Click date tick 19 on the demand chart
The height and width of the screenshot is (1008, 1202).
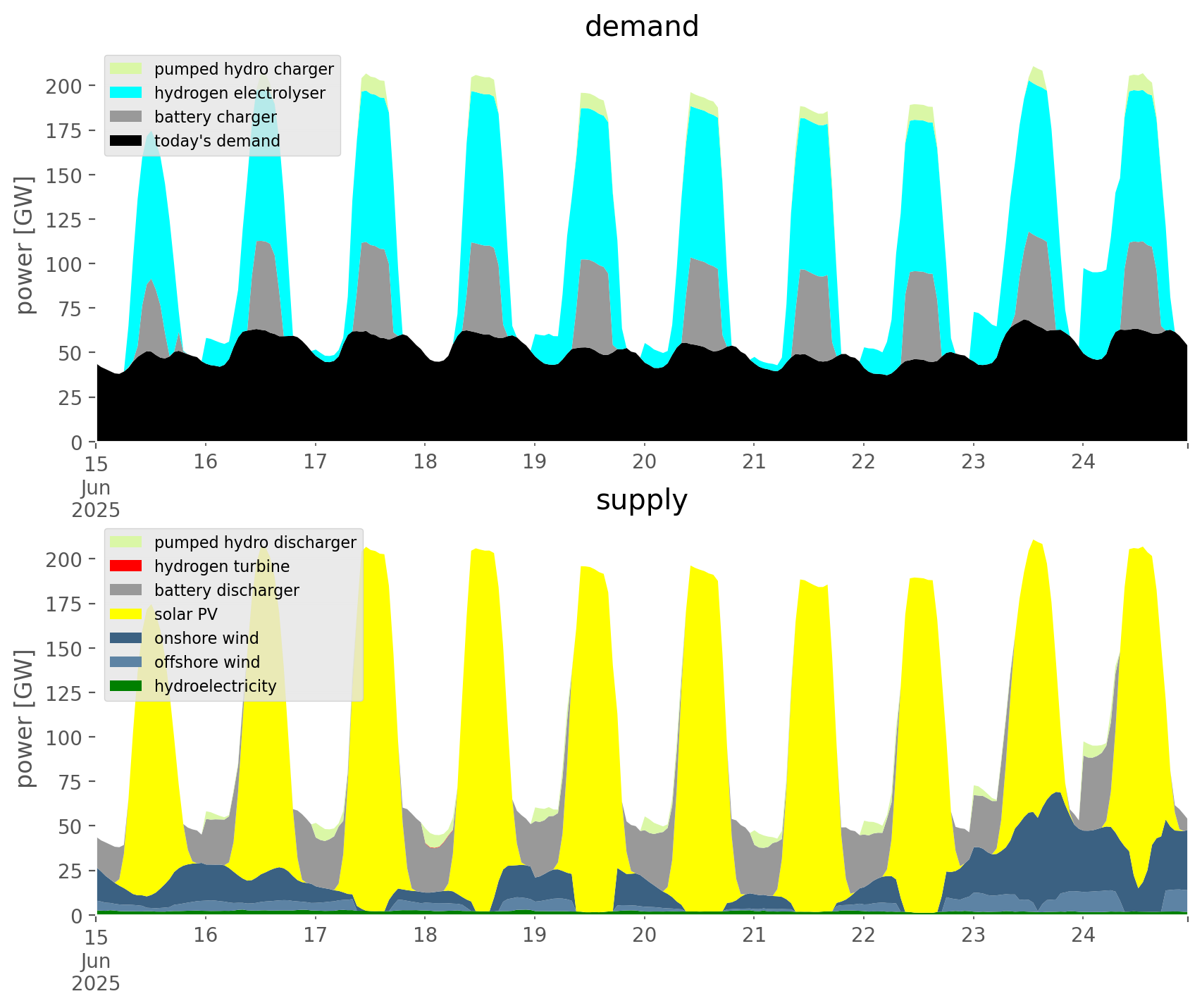(534, 462)
